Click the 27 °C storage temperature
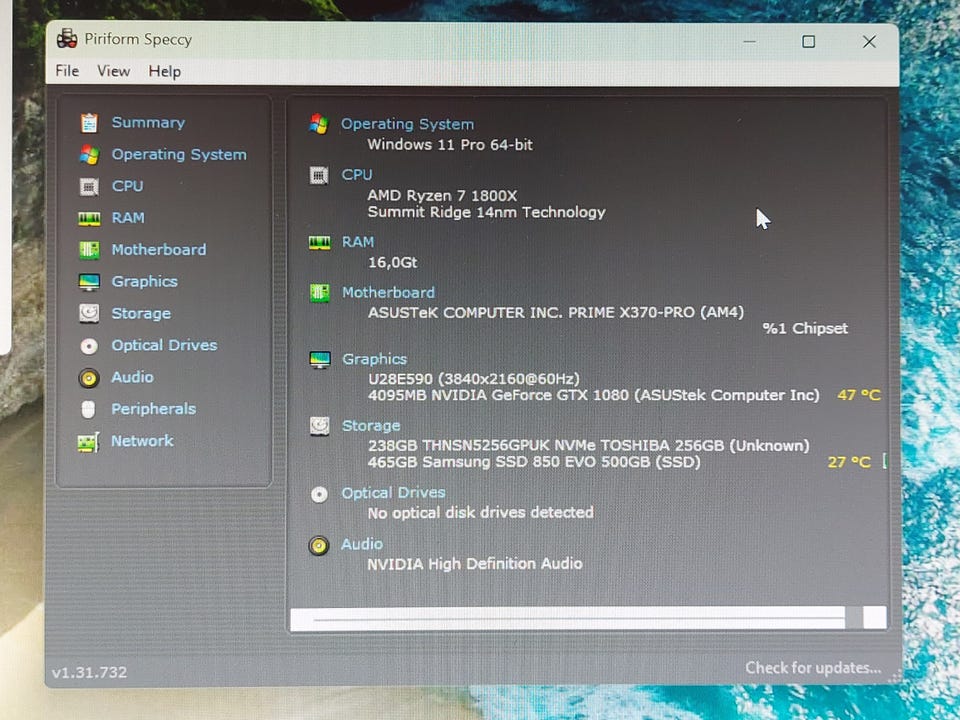Viewport: 960px width, 720px height. coord(849,462)
